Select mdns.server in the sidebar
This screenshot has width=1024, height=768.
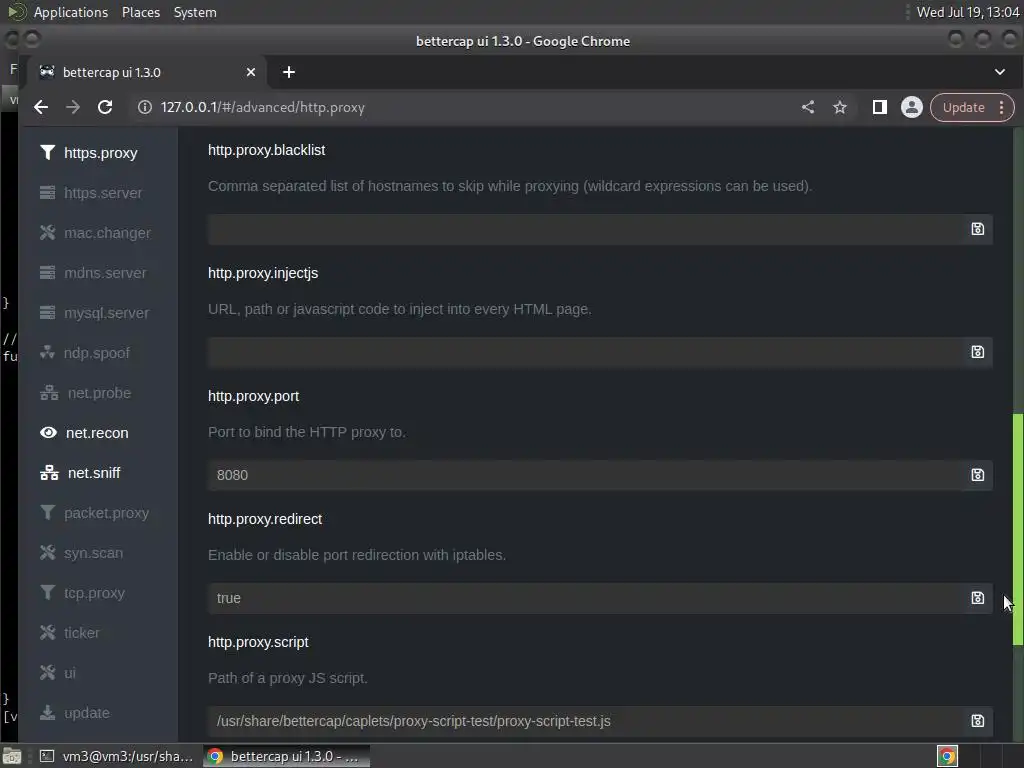(105, 272)
